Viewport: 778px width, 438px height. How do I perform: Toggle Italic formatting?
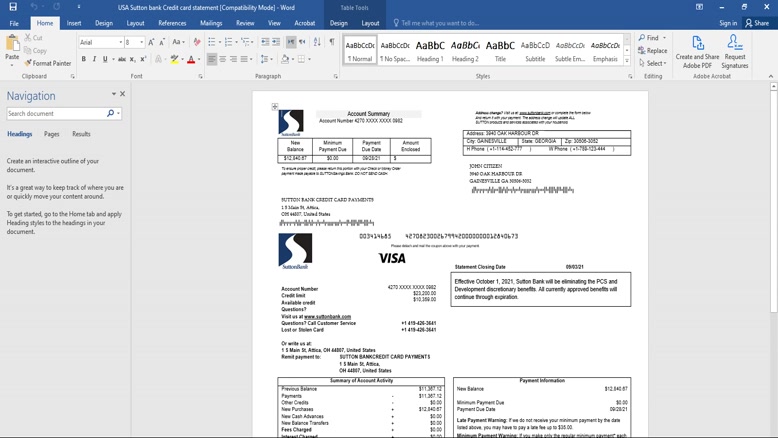tap(95, 60)
